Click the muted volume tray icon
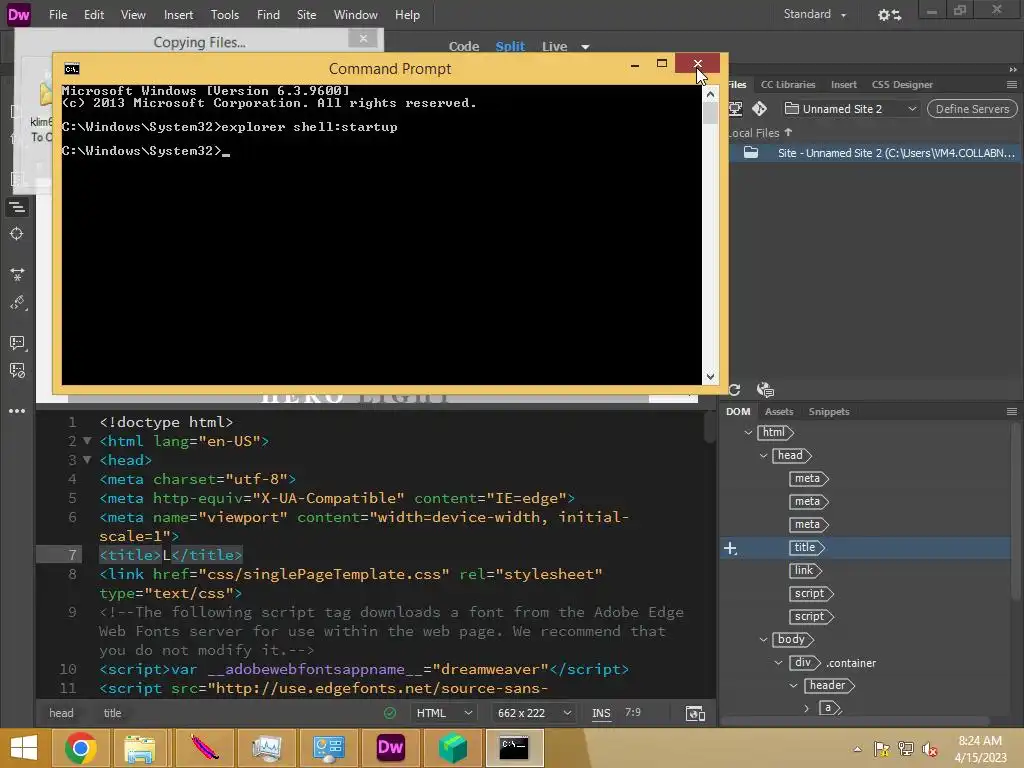This screenshot has width=1024, height=768. (929, 748)
